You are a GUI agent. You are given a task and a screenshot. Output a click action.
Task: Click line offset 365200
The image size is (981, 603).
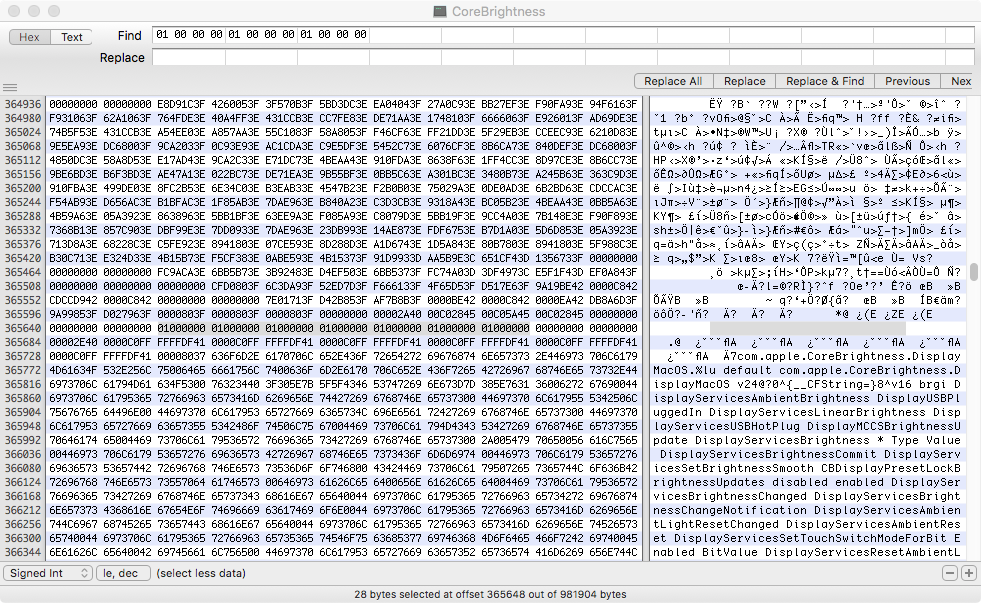pos(23,188)
